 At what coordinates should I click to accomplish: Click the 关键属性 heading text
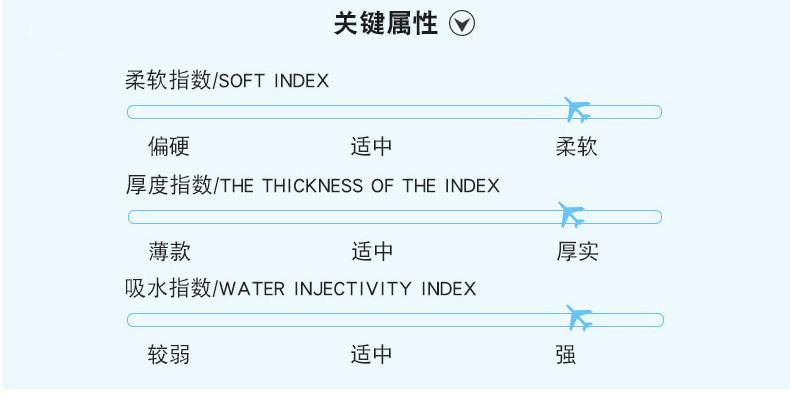pos(385,25)
